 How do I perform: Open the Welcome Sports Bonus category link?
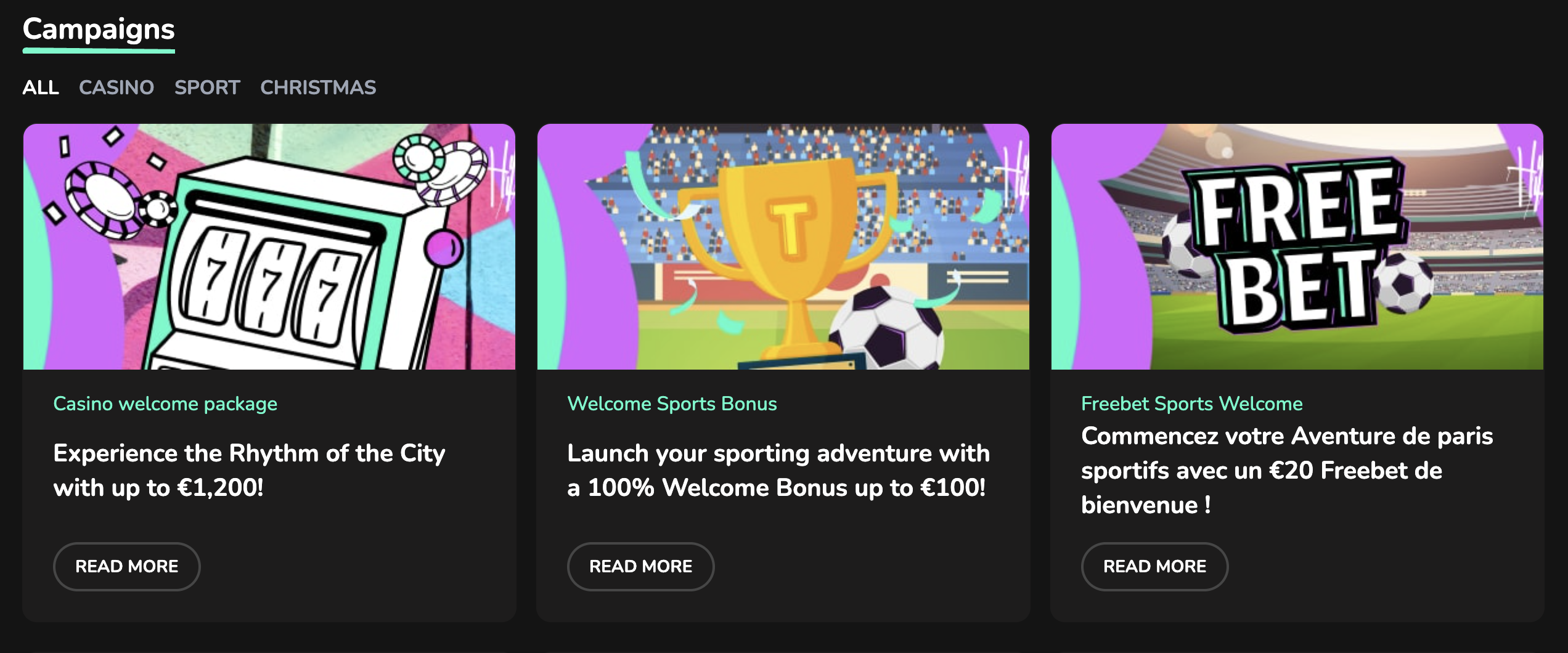pyautogui.click(x=672, y=404)
